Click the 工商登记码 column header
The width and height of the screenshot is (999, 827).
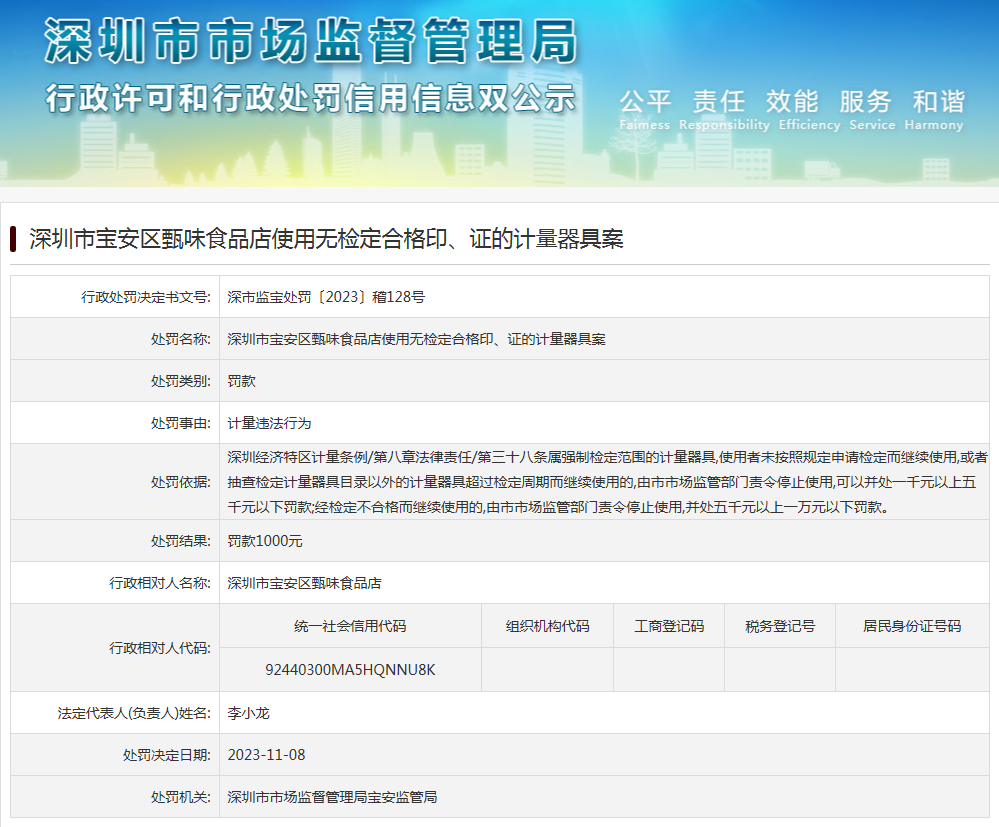[669, 626]
